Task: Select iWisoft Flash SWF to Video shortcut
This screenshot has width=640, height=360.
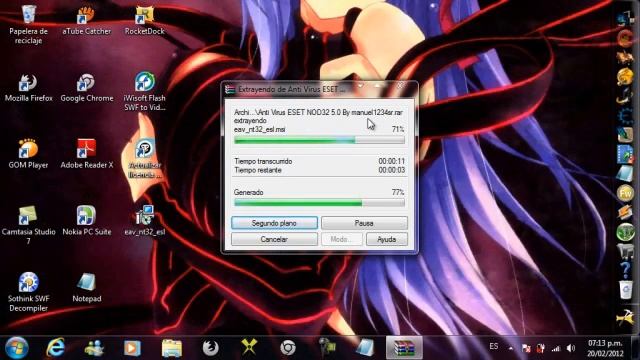Action: pyautogui.click(x=144, y=92)
